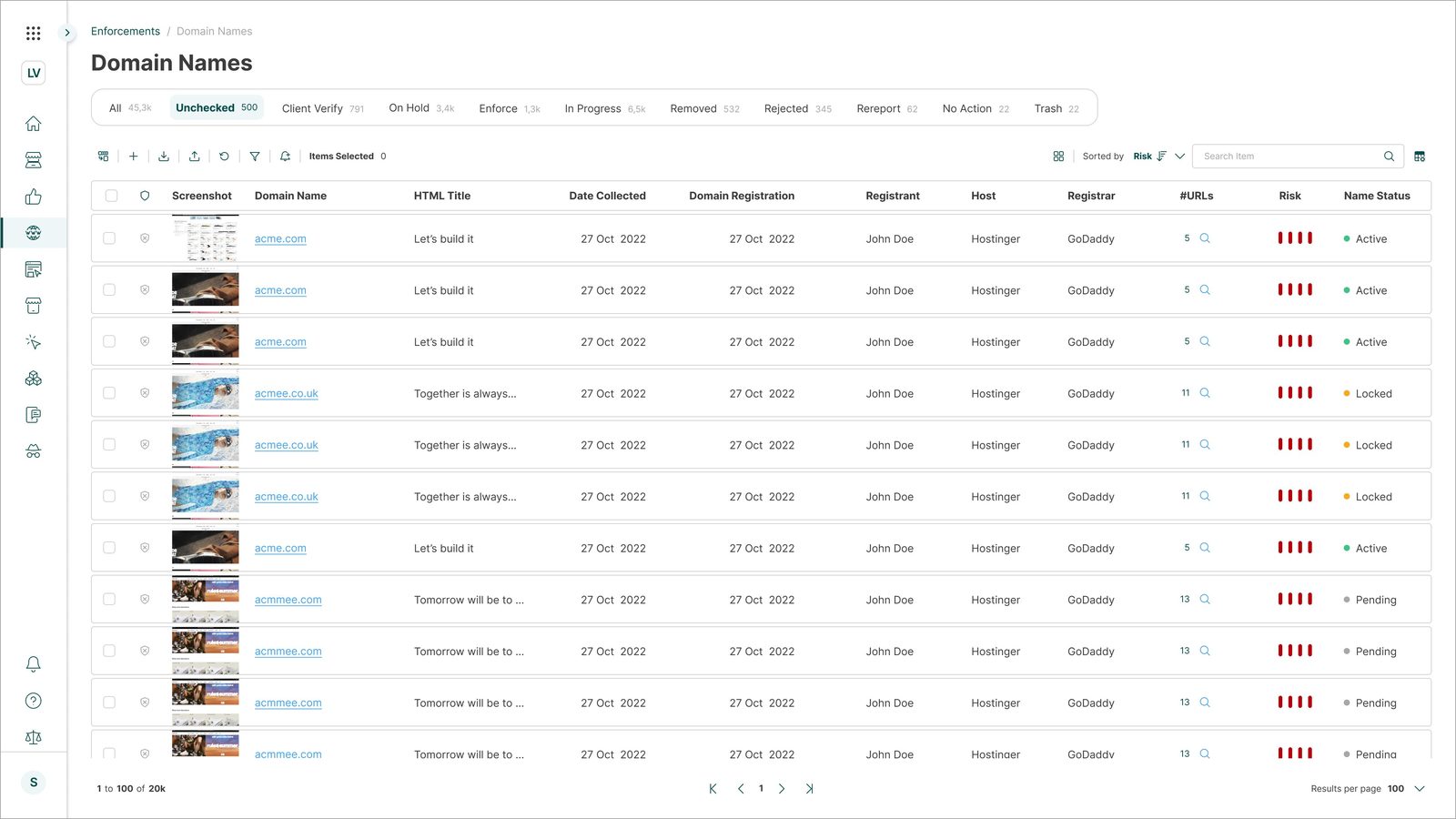Tick the select-all header checkbox
Viewport: 1456px width, 819px height.
pos(111,196)
